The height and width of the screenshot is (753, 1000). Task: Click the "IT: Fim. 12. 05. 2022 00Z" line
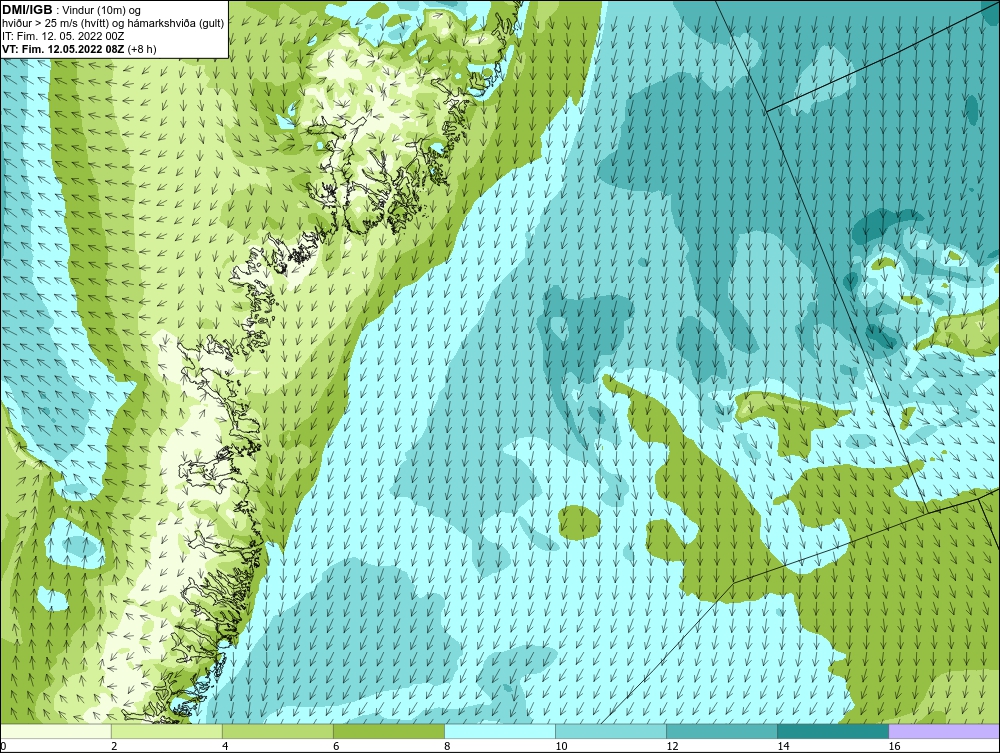[x=63, y=36]
